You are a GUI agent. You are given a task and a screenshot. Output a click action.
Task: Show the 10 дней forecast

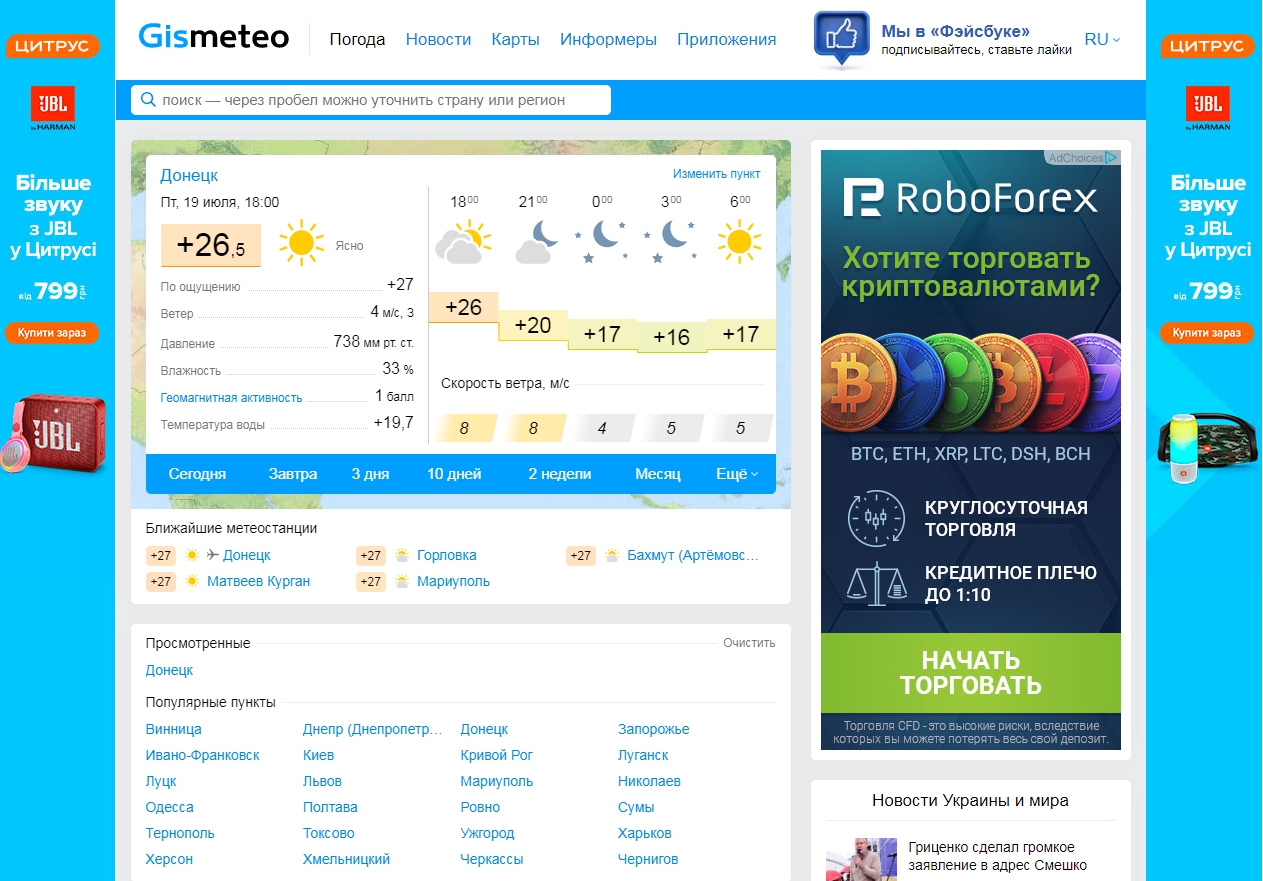click(x=454, y=474)
